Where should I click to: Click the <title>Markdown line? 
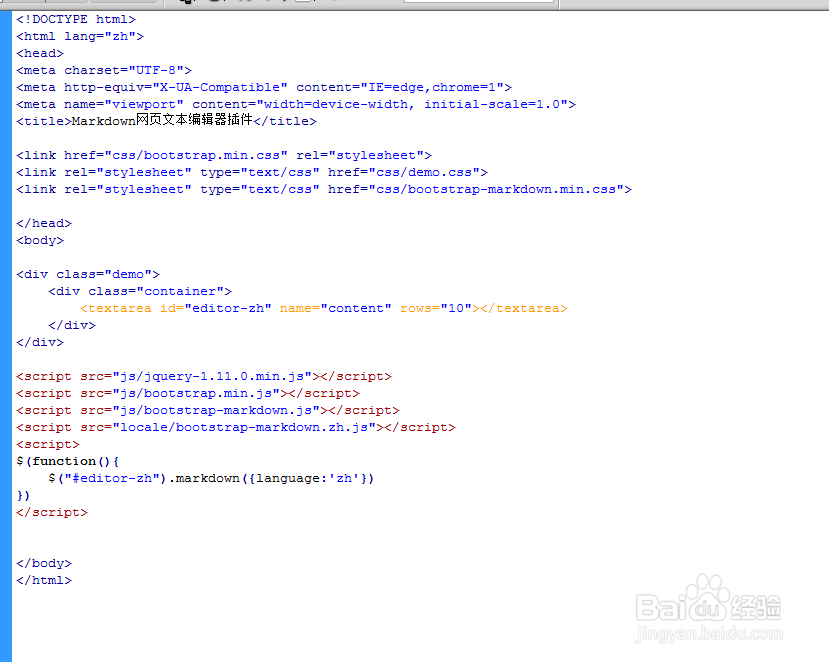coord(167,120)
